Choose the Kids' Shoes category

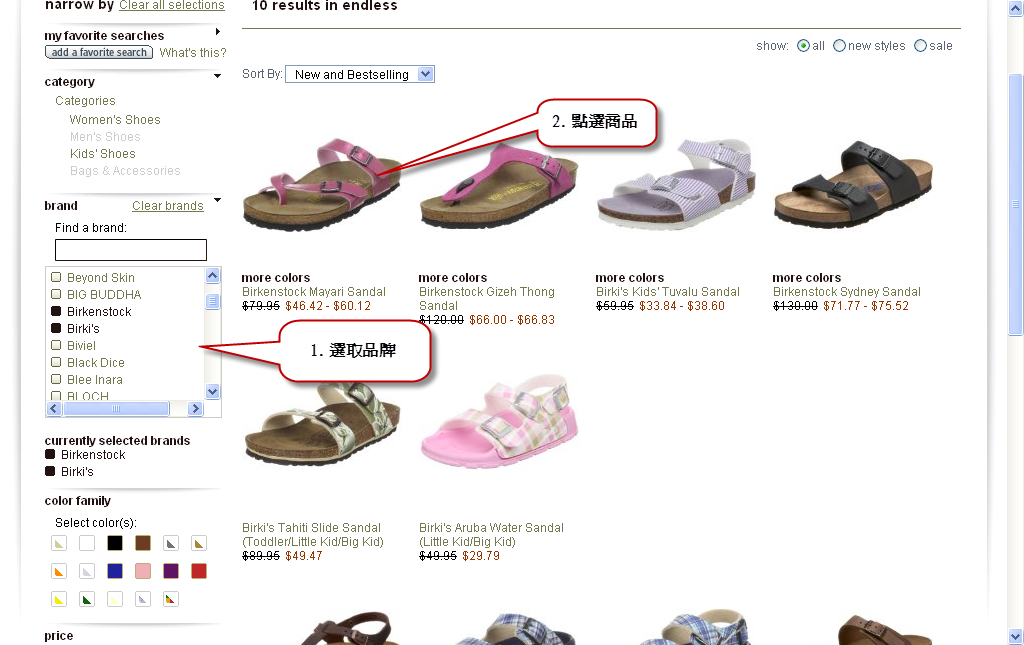click(103, 153)
